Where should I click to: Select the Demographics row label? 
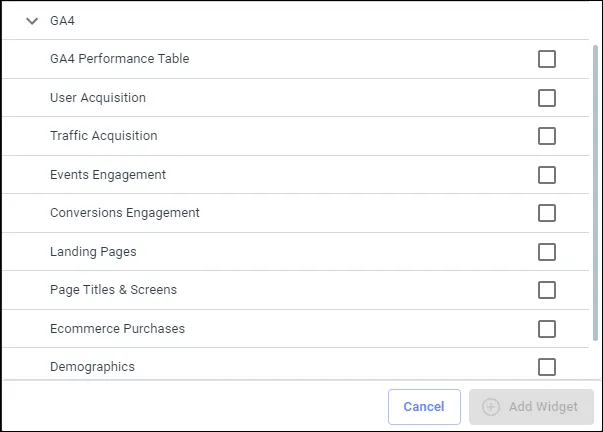[x=92, y=367]
